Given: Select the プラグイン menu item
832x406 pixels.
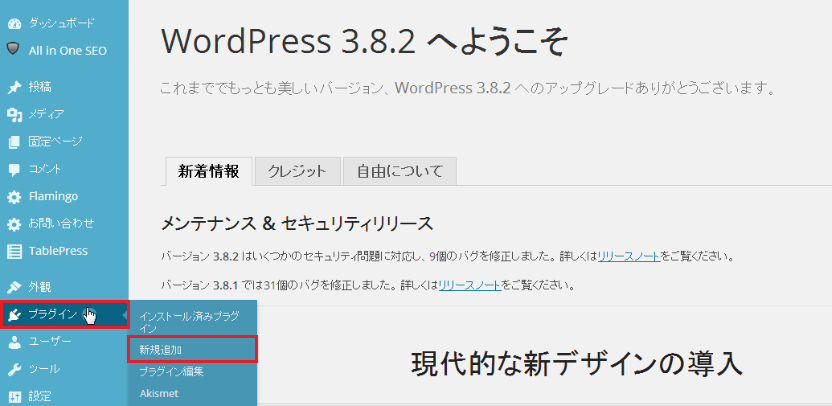Looking at the screenshot, I should pyautogui.click(x=64, y=315).
